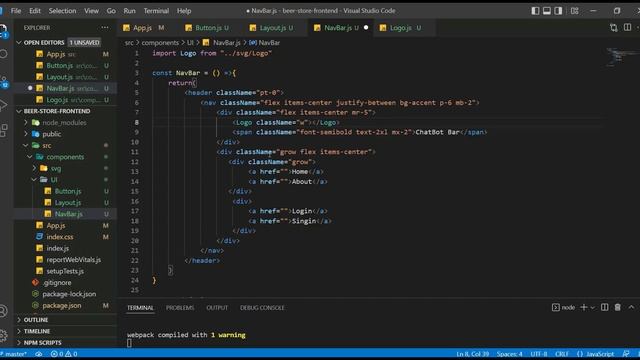The width and height of the screenshot is (640, 360).
Task: Switch to DEBUG CONSOLE panel tab
Action: click(x=262, y=308)
